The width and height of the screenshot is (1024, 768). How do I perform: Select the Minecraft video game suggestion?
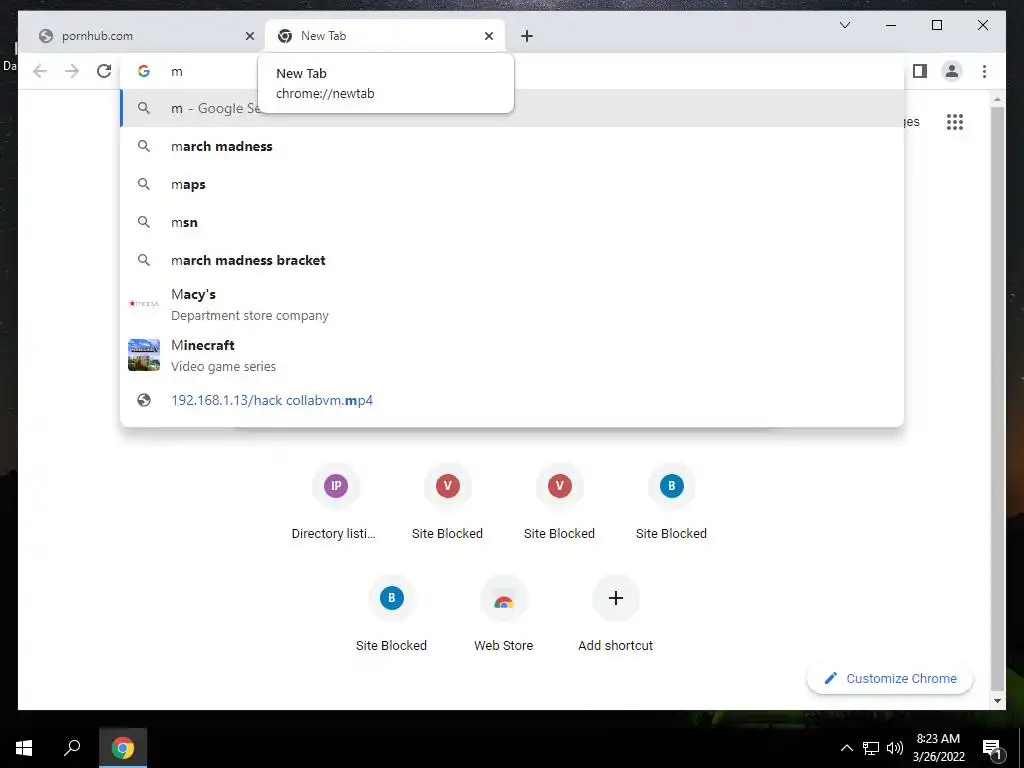click(x=512, y=355)
